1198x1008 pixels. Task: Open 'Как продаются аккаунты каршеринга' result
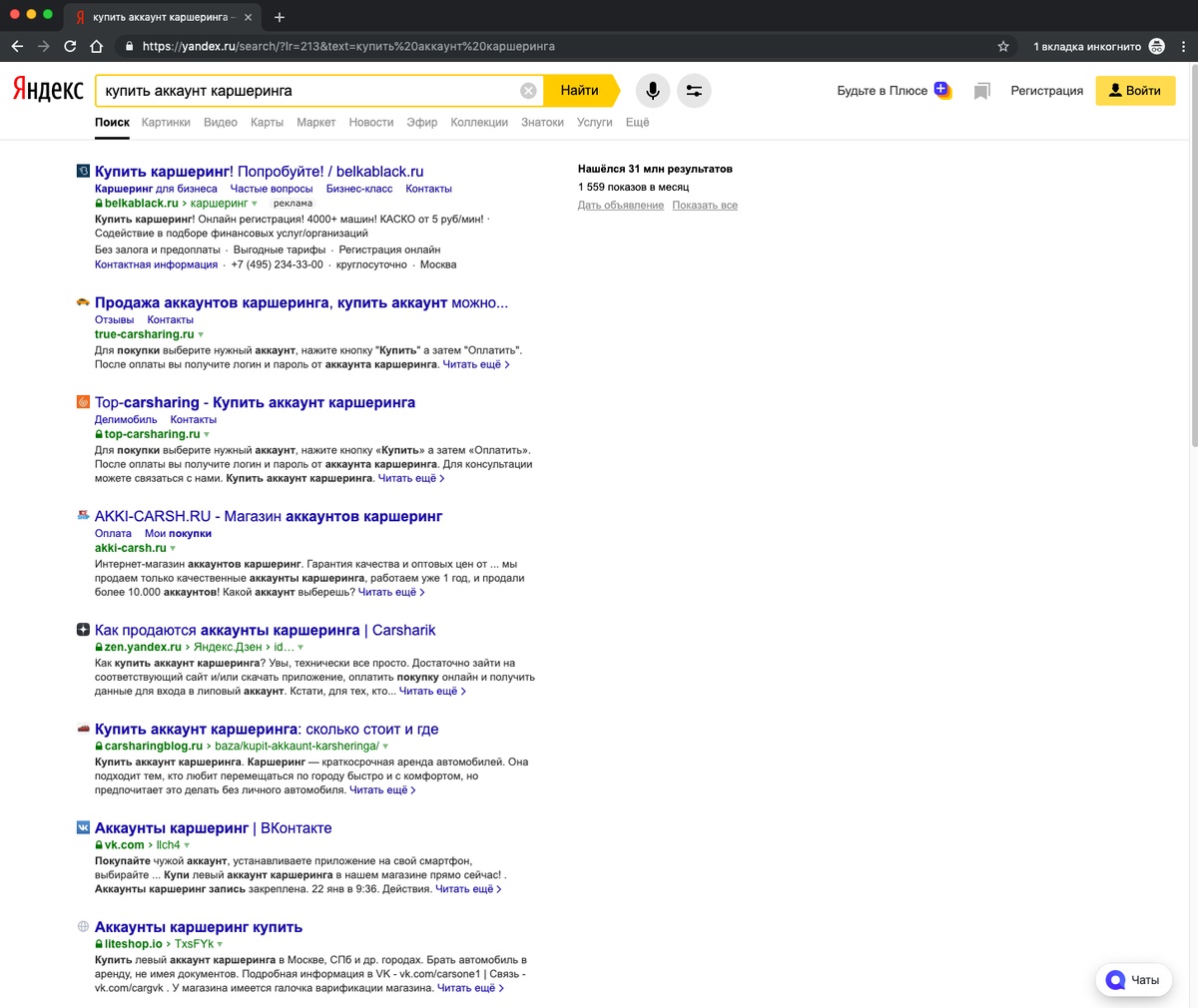coord(265,630)
